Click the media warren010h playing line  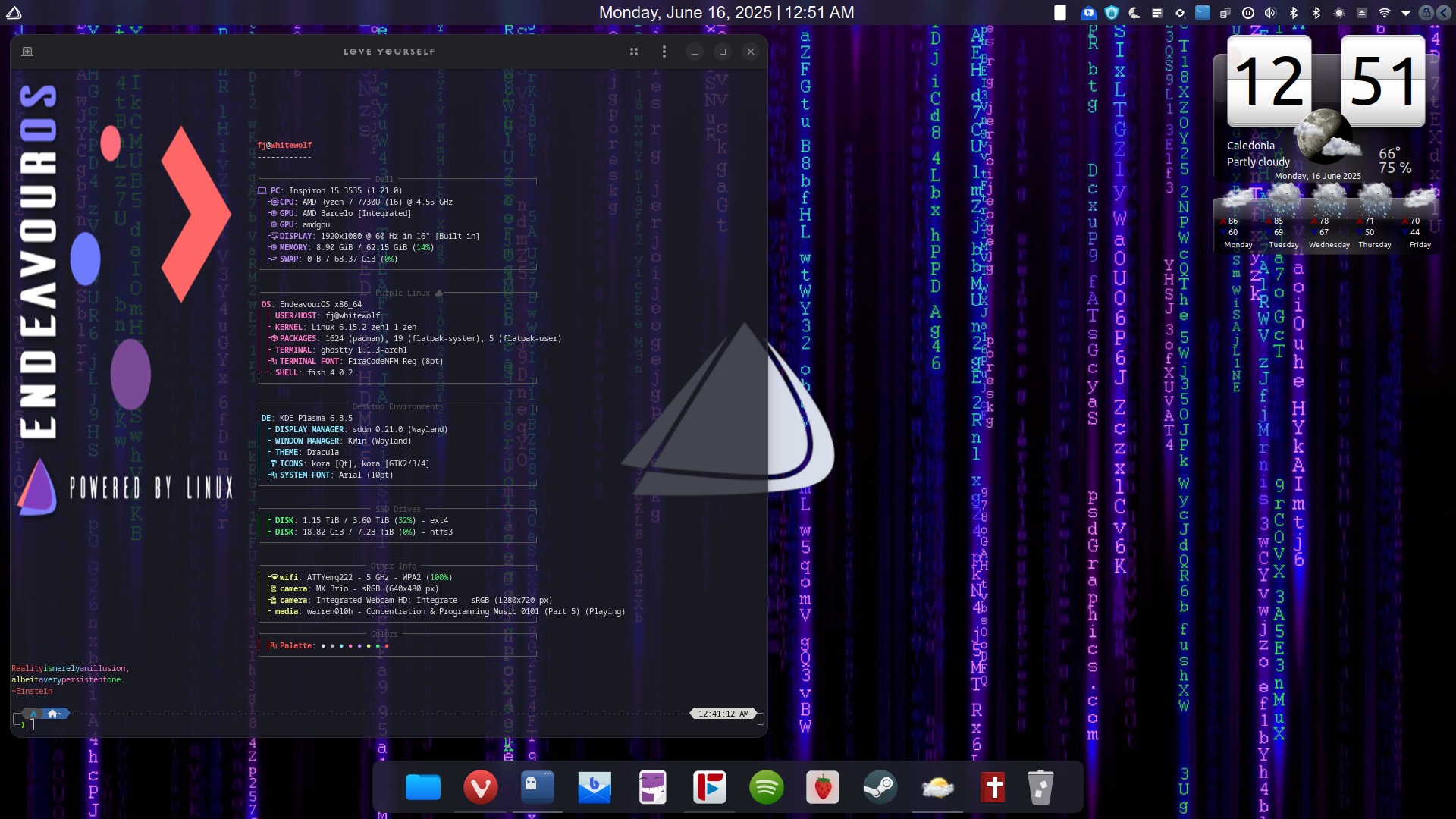(450, 611)
